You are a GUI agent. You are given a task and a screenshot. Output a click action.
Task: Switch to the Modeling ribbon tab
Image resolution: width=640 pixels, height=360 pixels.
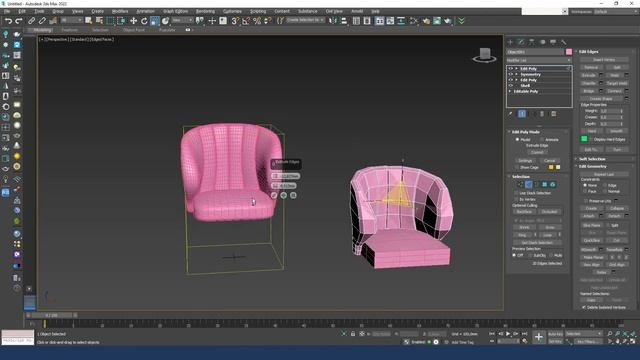42,30
